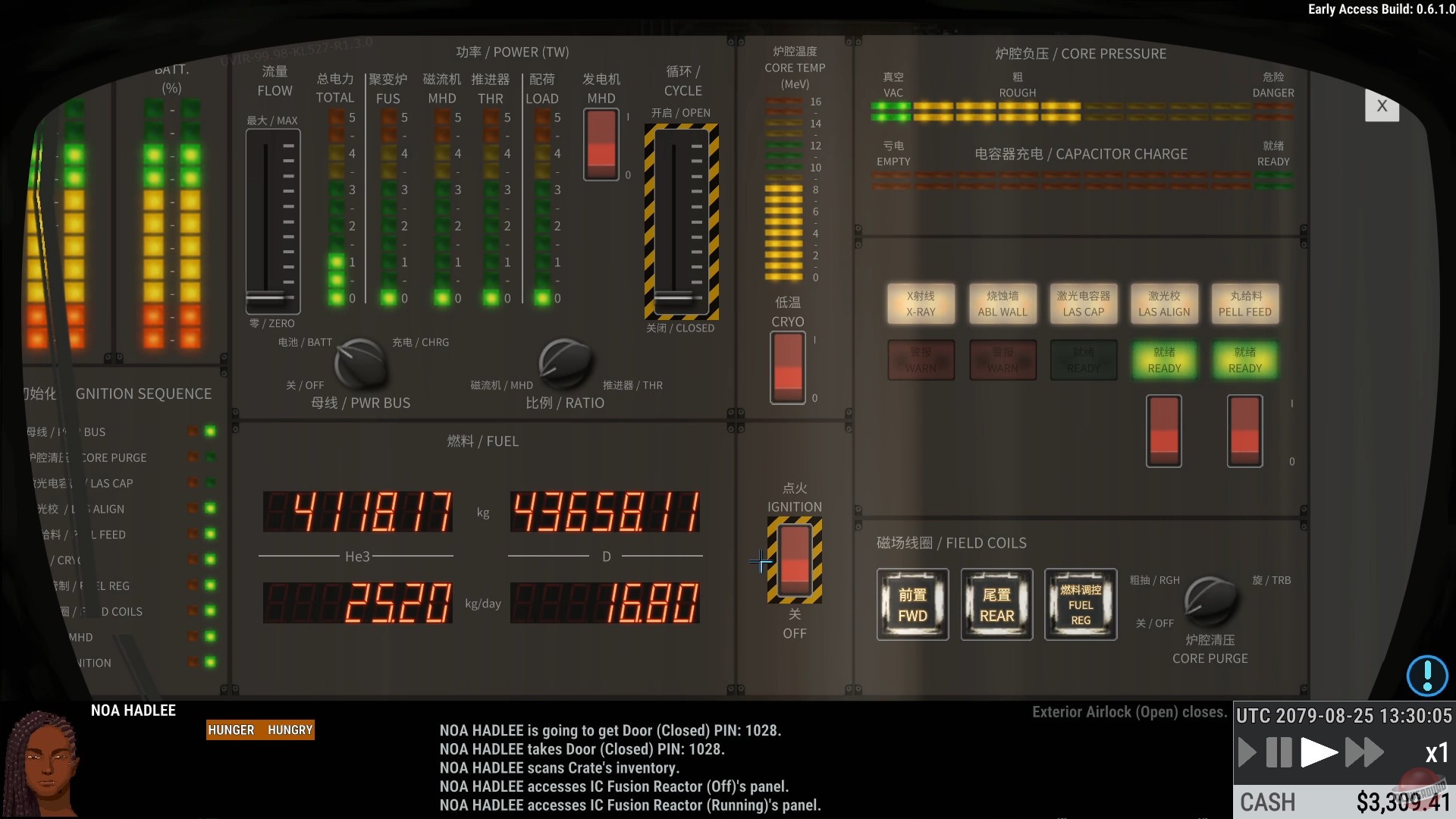The height and width of the screenshot is (819, 1456).
Task: Click the fast-forward time icon
Action: [x=1363, y=753]
